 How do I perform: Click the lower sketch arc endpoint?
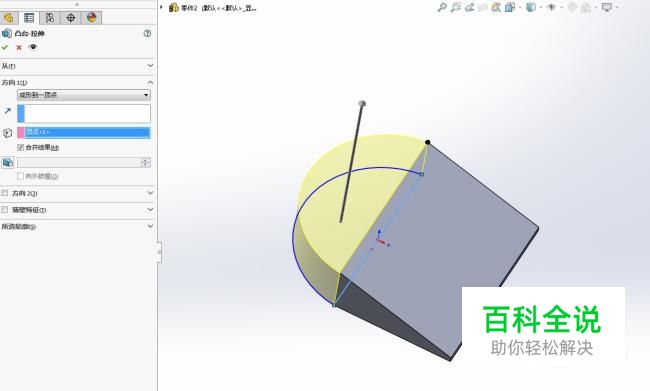click(334, 306)
